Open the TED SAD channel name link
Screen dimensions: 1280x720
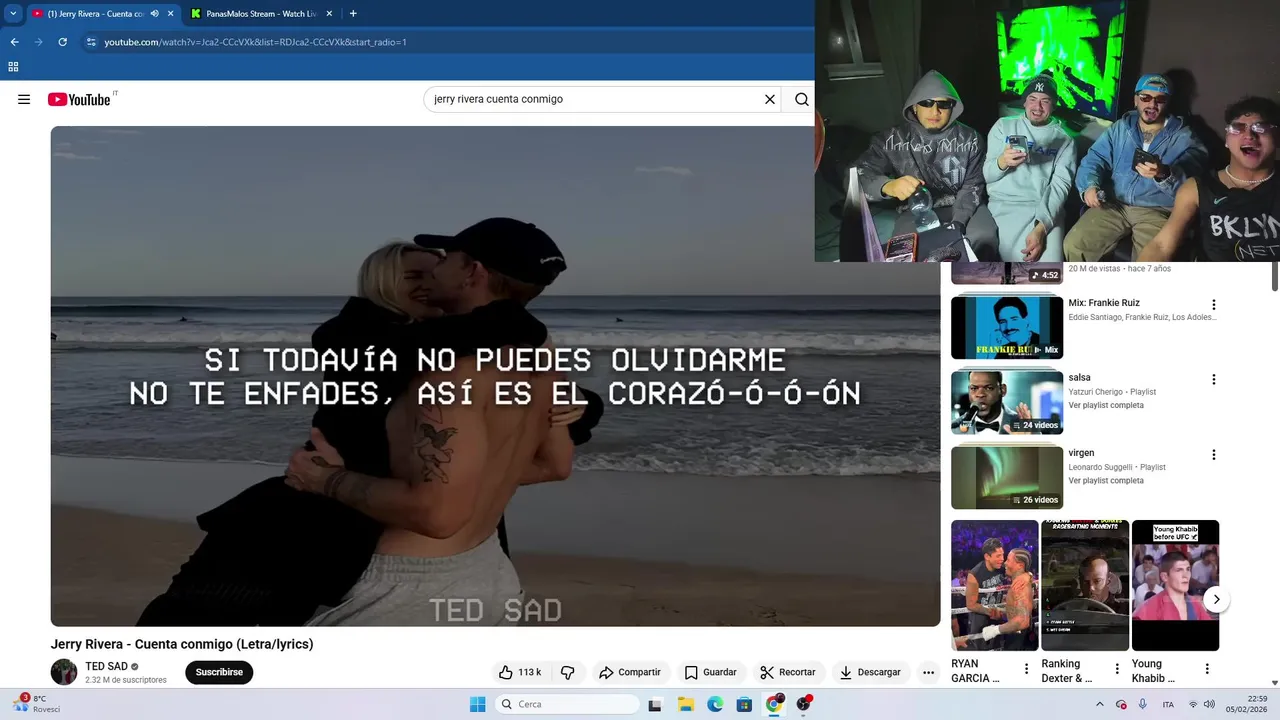[x=106, y=666]
